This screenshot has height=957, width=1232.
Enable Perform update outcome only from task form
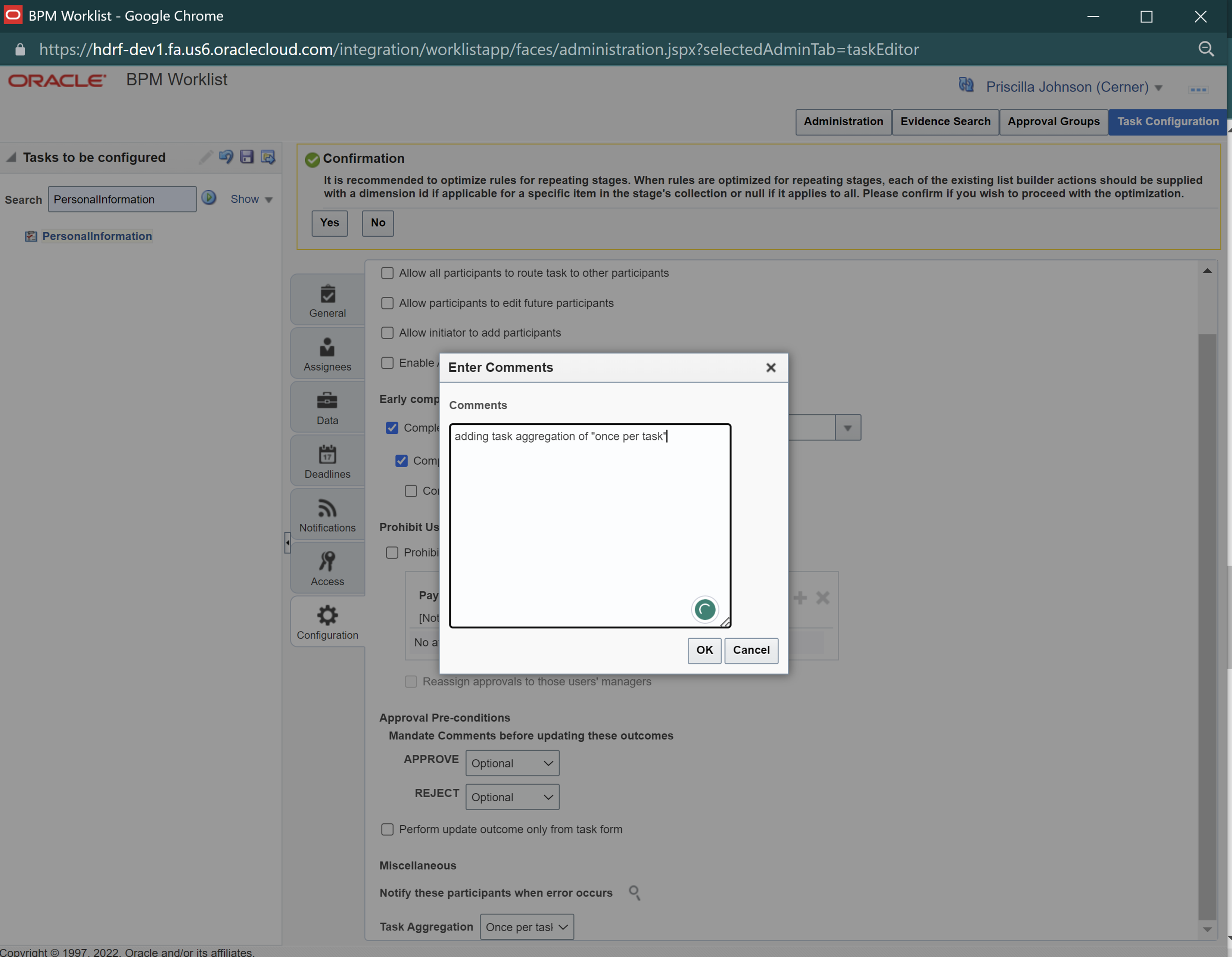[x=387, y=829]
